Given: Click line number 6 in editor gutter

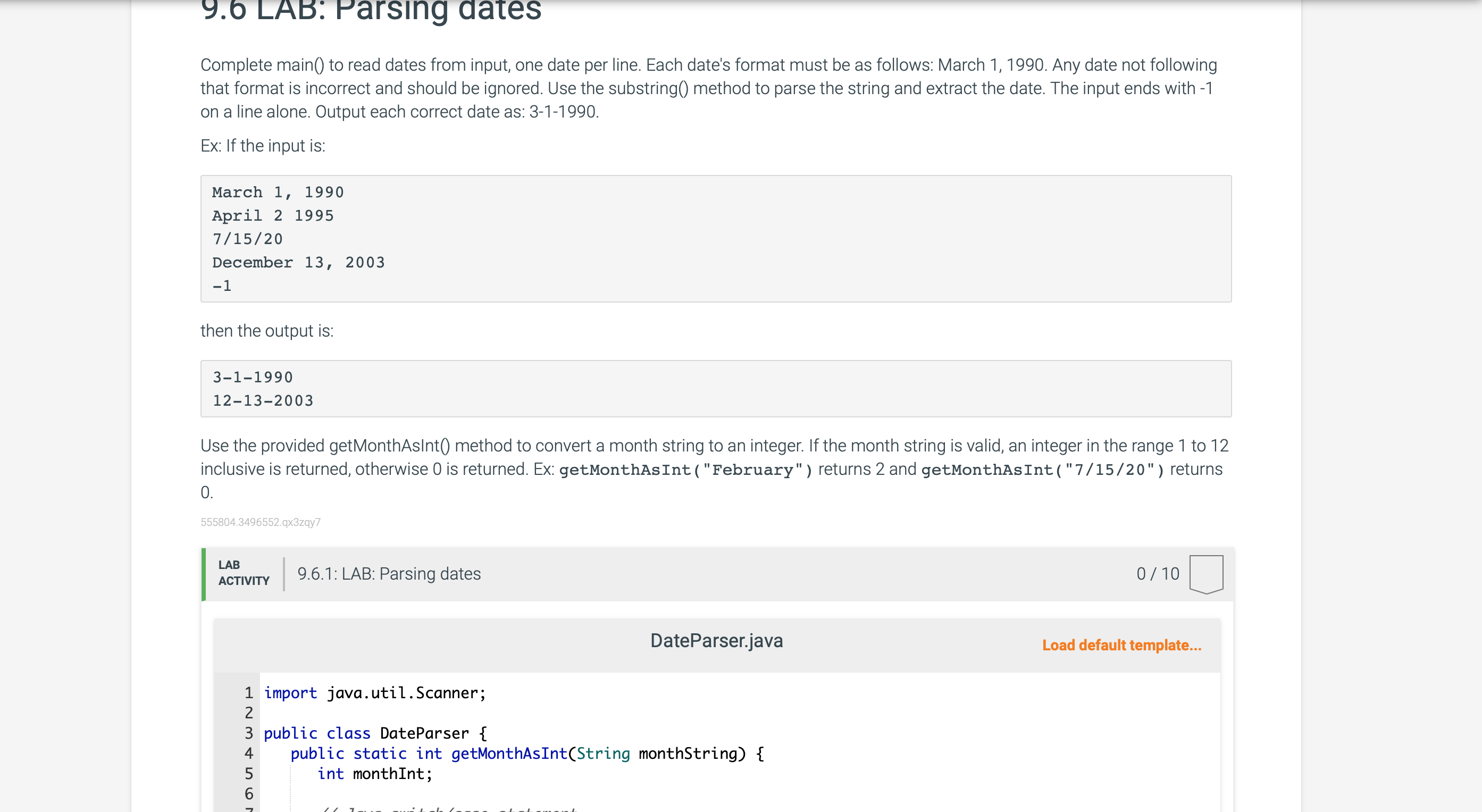Looking at the screenshot, I should [248, 793].
